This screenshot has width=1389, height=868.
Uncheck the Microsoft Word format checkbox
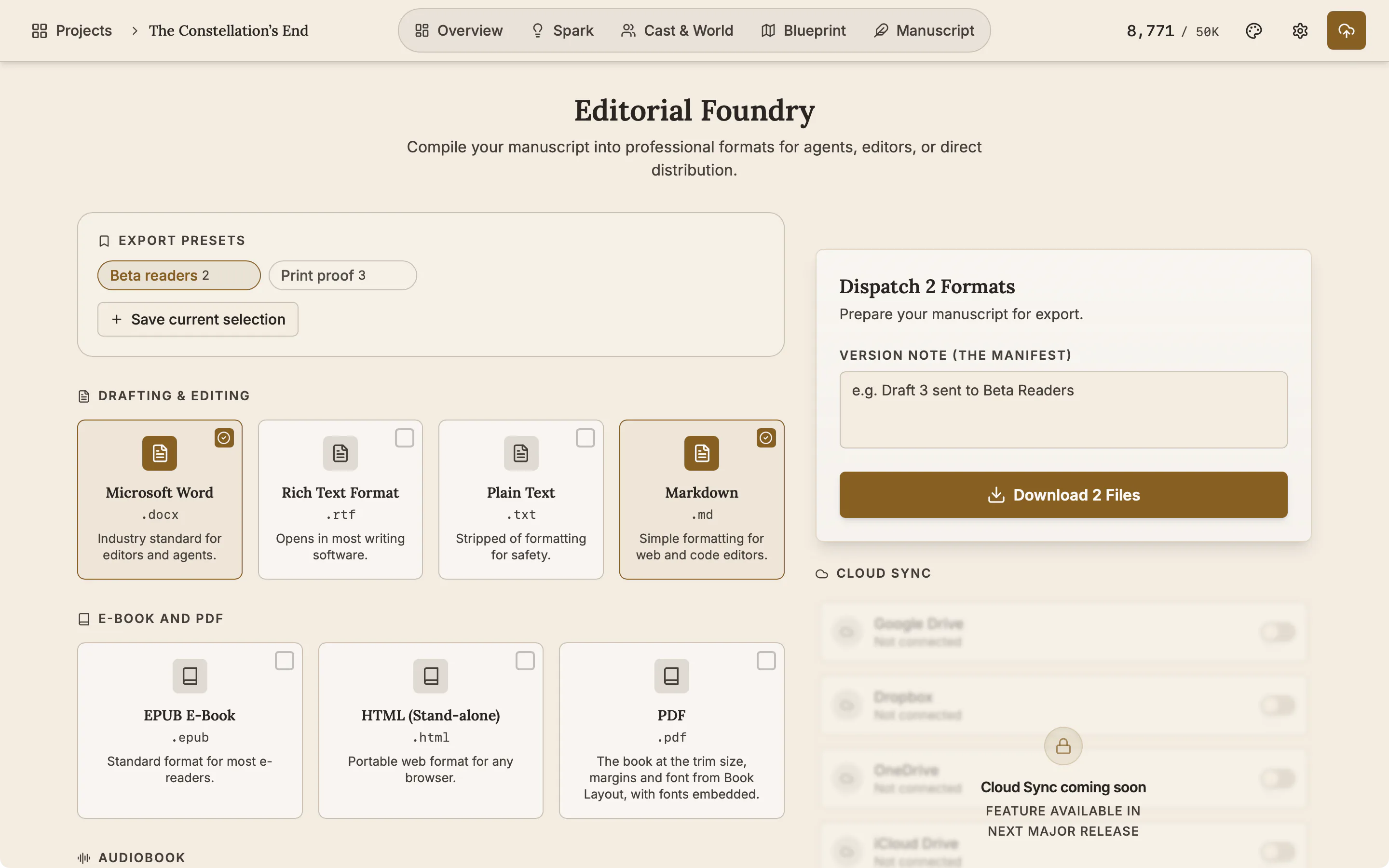click(x=224, y=438)
